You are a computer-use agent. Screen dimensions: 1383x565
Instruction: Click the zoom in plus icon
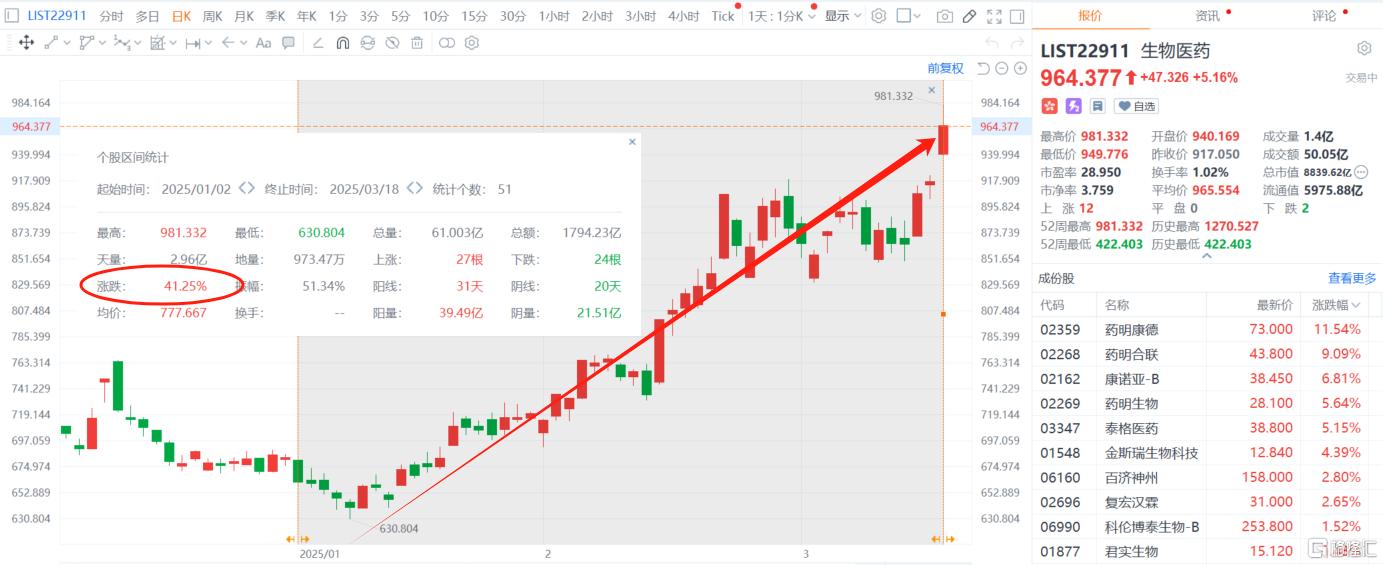click(x=1020, y=68)
